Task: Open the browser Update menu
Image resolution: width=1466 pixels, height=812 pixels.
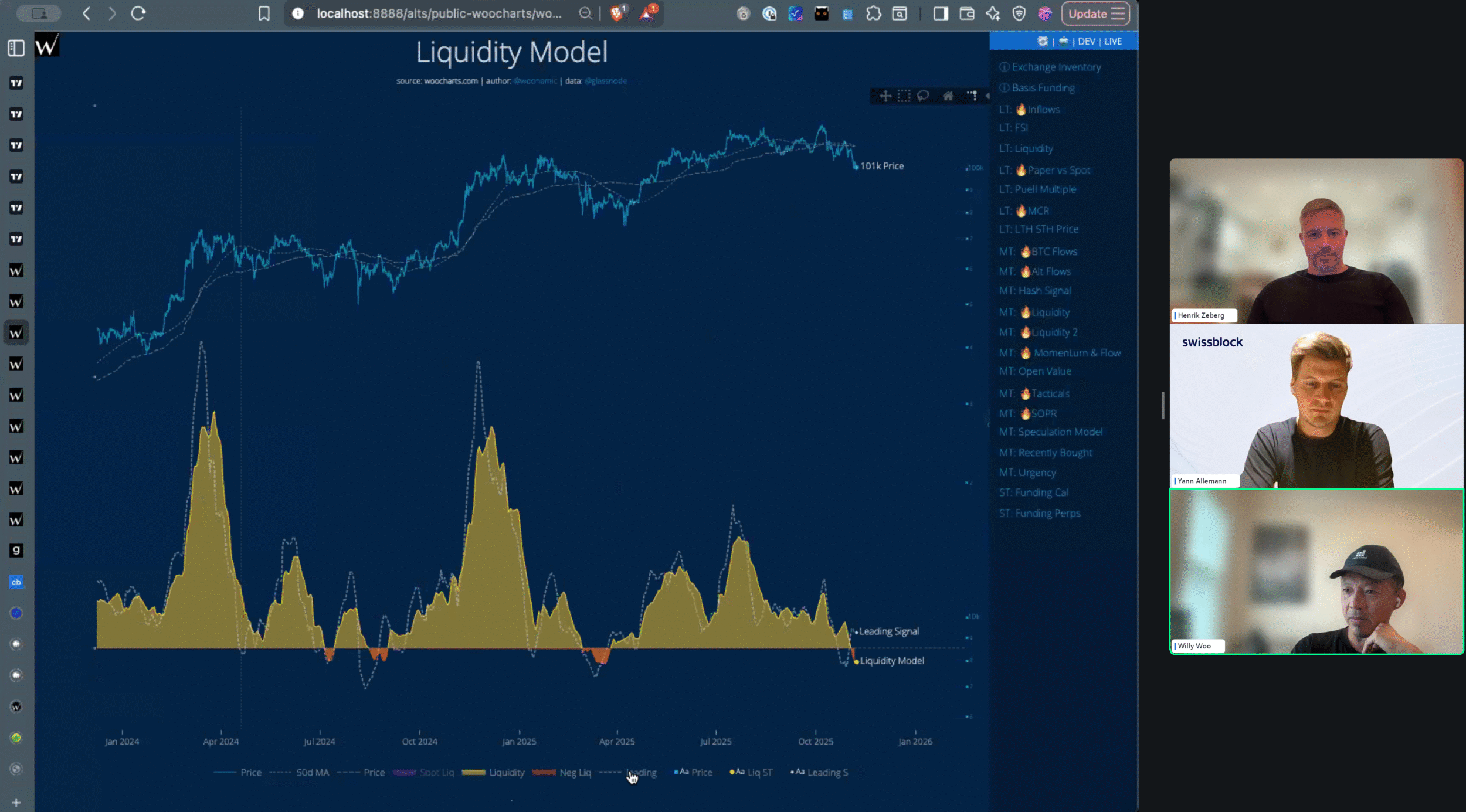Action: coord(1095,13)
